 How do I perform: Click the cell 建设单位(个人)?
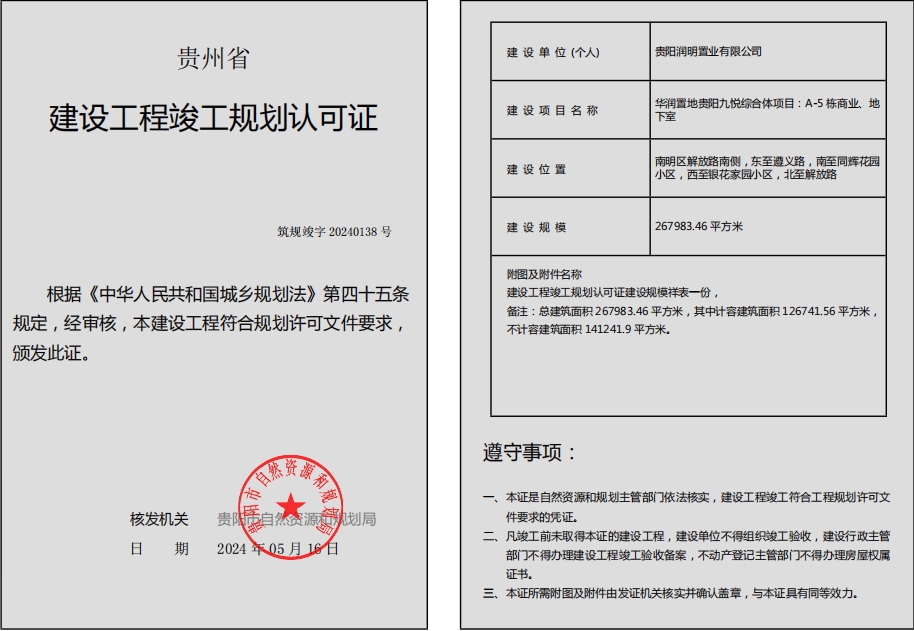(570, 51)
